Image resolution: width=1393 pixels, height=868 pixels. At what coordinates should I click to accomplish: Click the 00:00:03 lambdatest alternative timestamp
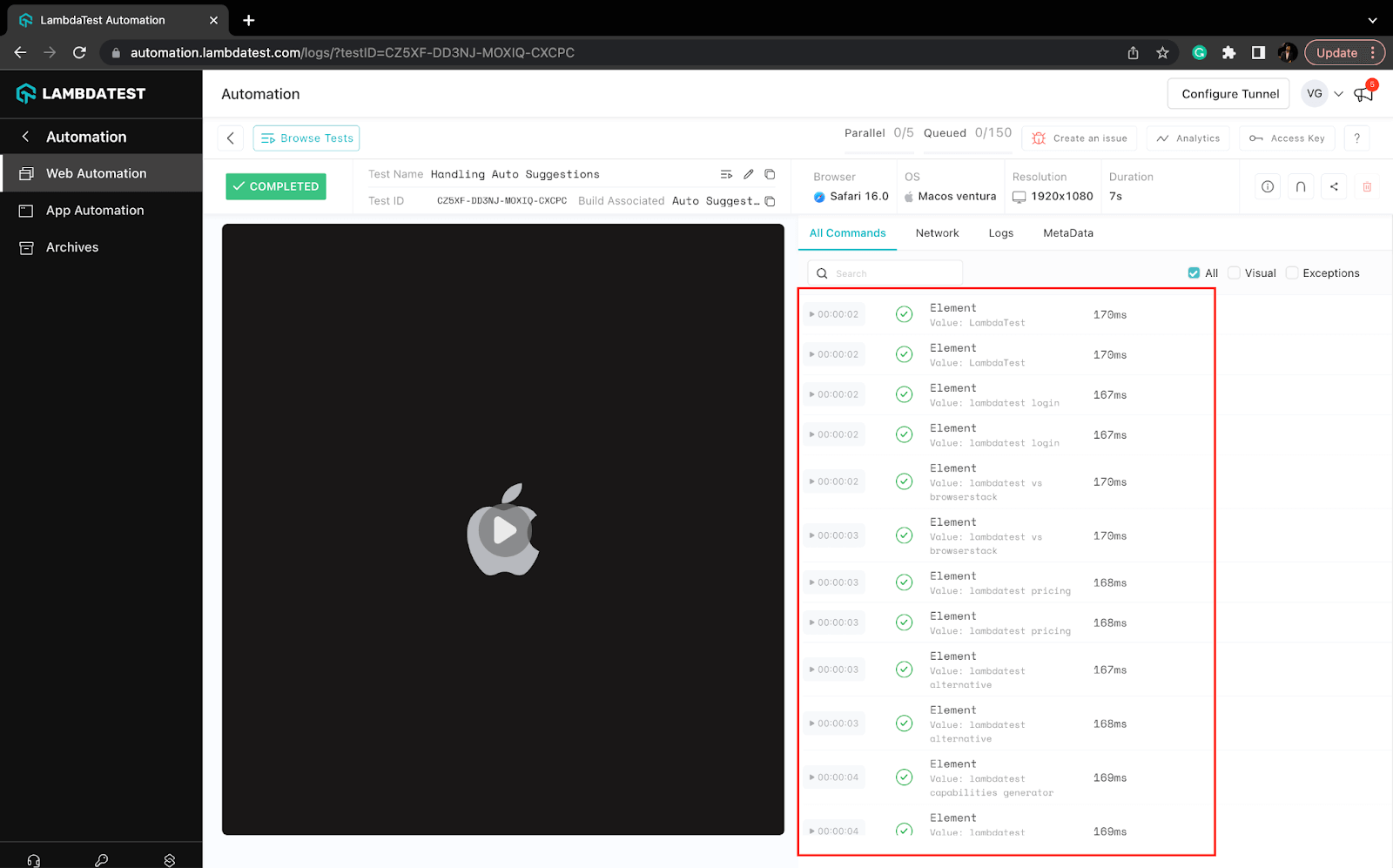[x=834, y=670]
